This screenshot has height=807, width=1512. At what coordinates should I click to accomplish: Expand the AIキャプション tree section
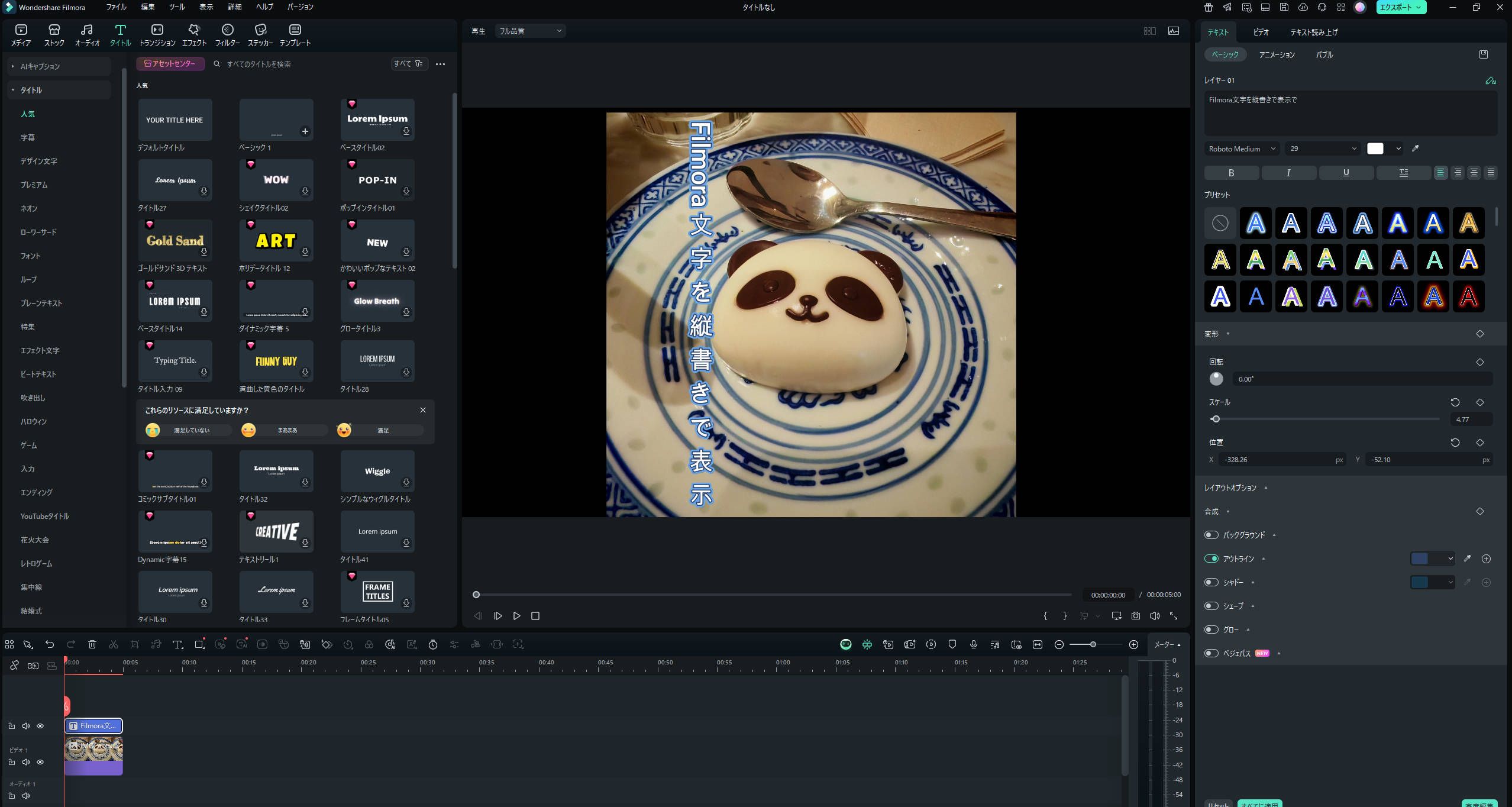pos(12,66)
